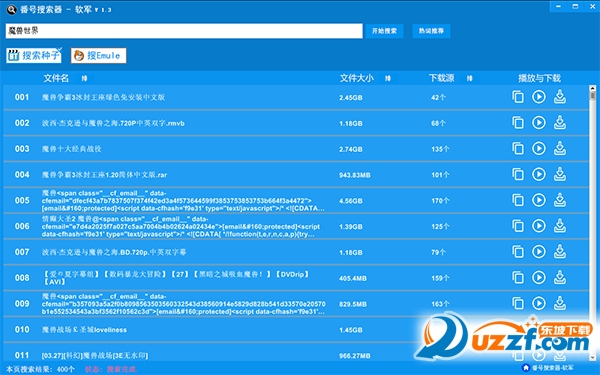Click the 943.83MB file size cell
Screen dimensions: 600x375
click(x=355, y=175)
